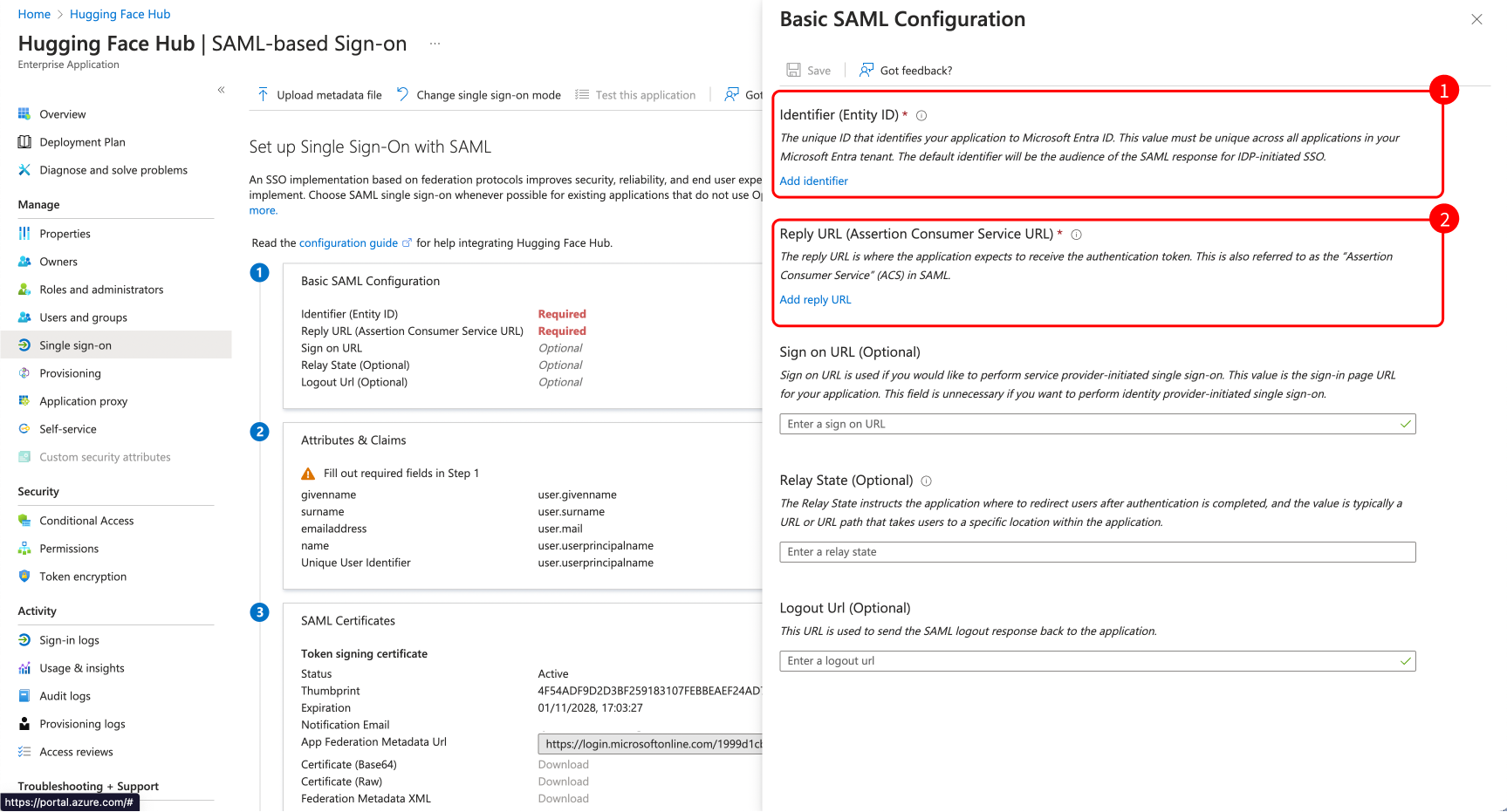Open the more options ellipsis beside title
1507x812 pixels.
pyautogui.click(x=435, y=44)
